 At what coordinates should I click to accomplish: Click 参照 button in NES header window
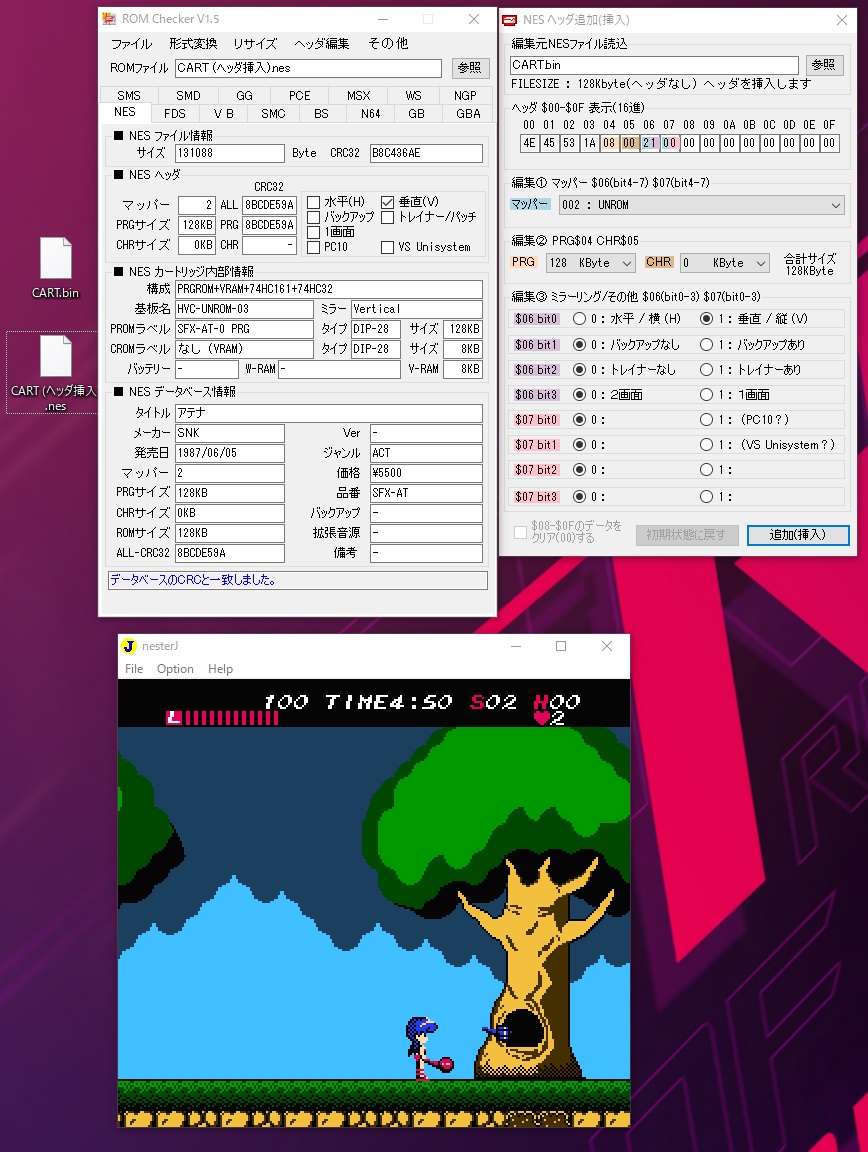point(823,65)
